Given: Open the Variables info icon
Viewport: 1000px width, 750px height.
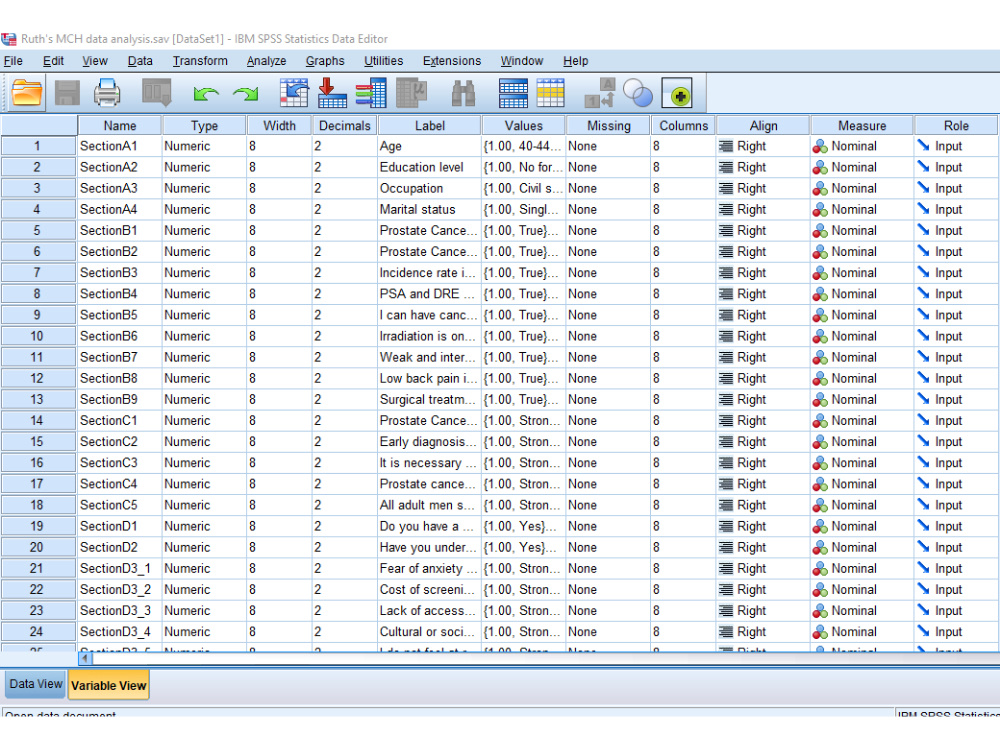Looking at the screenshot, I should [x=371, y=93].
